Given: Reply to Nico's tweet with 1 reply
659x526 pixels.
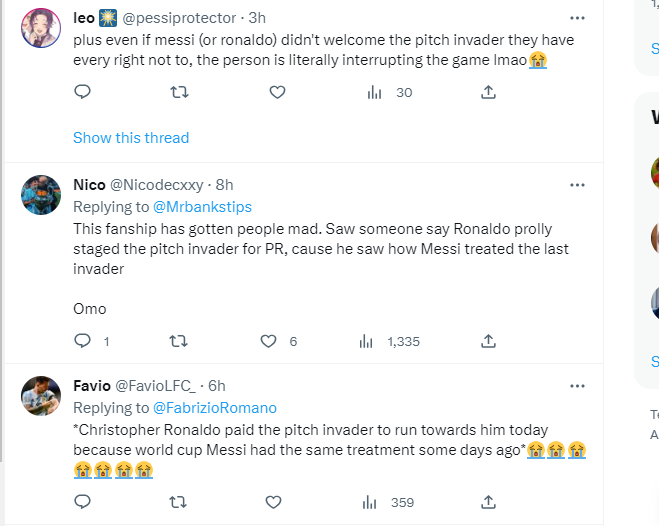Looking at the screenshot, I should tap(83, 341).
